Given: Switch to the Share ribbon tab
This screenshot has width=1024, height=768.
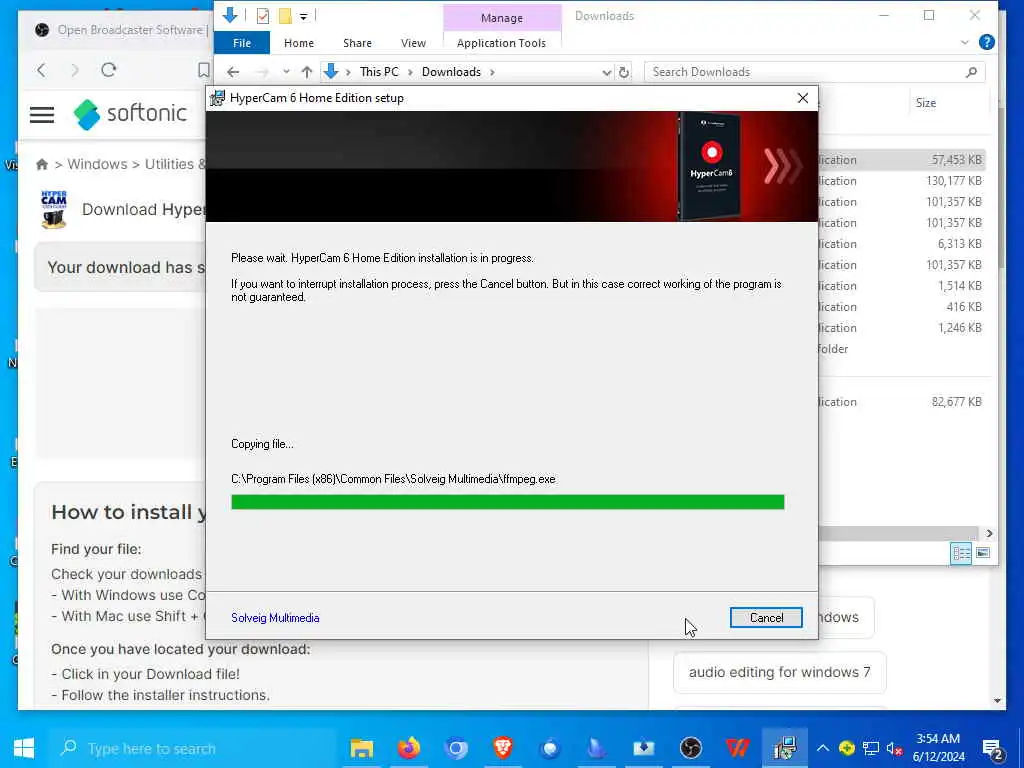Looking at the screenshot, I should (x=357, y=43).
